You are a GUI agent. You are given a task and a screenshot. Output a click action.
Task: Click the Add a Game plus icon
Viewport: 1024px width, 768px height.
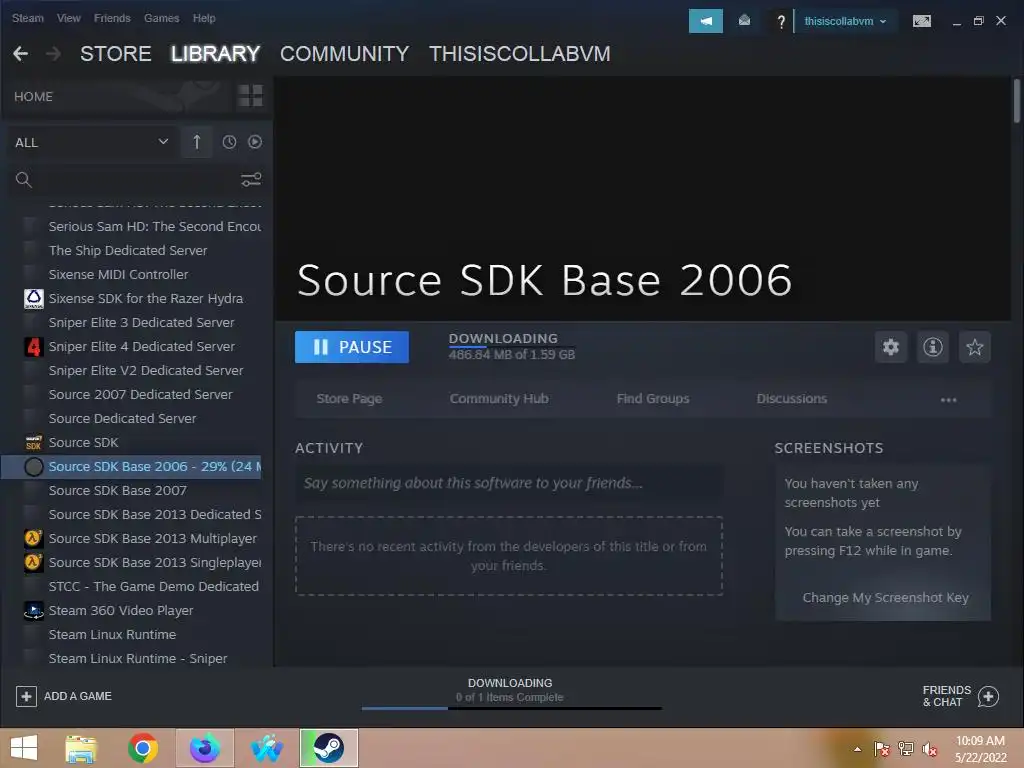point(26,696)
